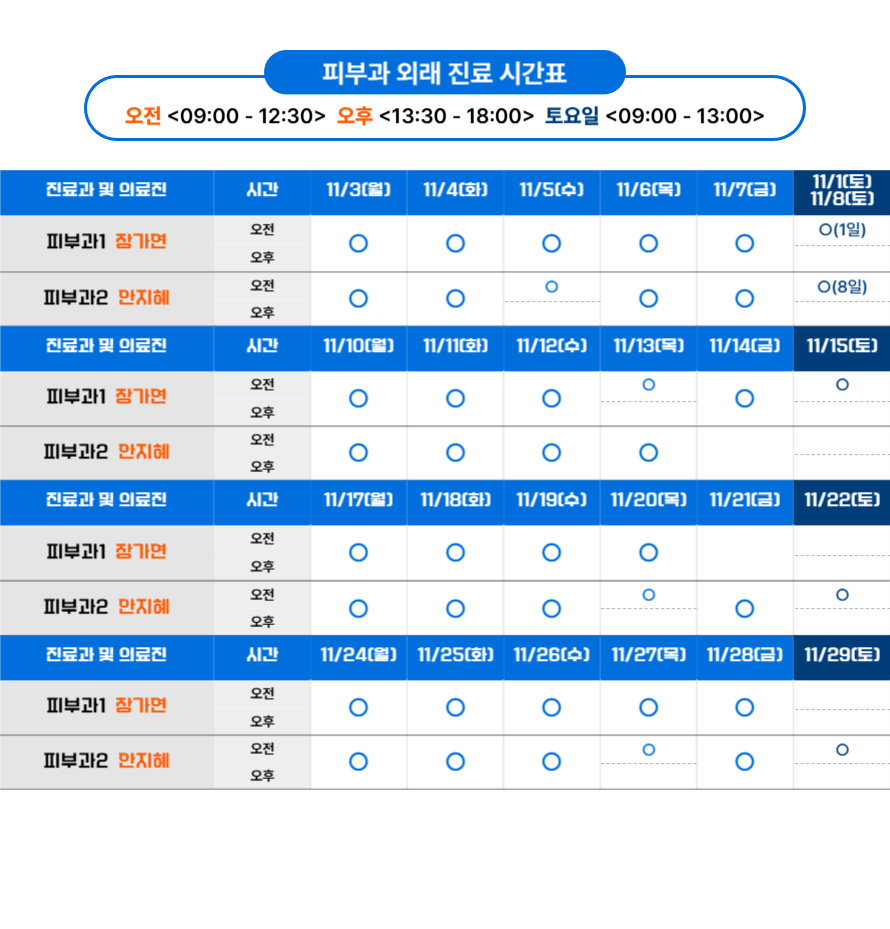The height and width of the screenshot is (929, 890).
Task: Click the O(1일) Saturday marker for 장가연
Action: (x=842, y=231)
